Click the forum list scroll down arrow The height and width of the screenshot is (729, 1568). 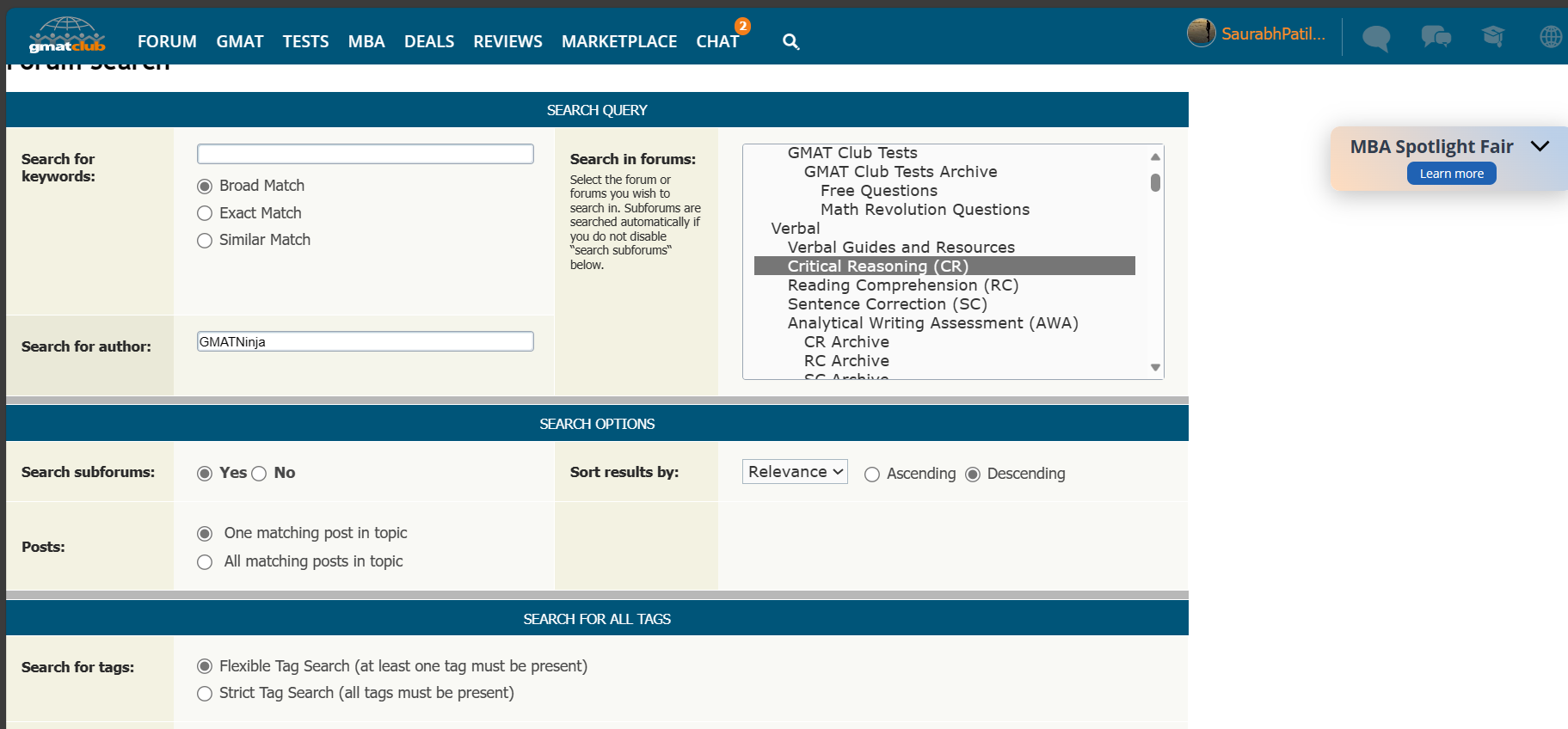tap(1155, 367)
